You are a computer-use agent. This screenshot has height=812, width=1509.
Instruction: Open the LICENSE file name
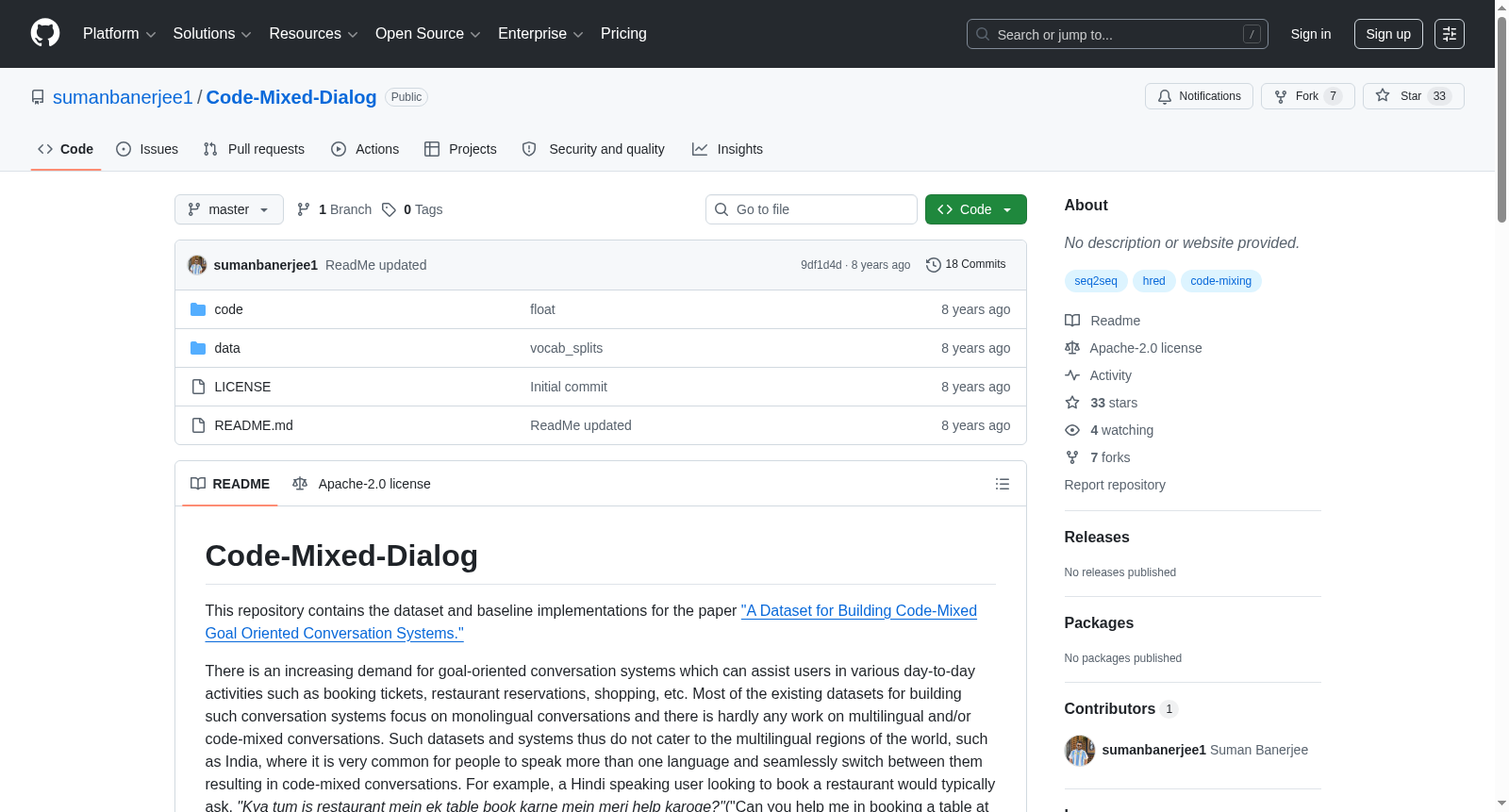[x=242, y=387]
